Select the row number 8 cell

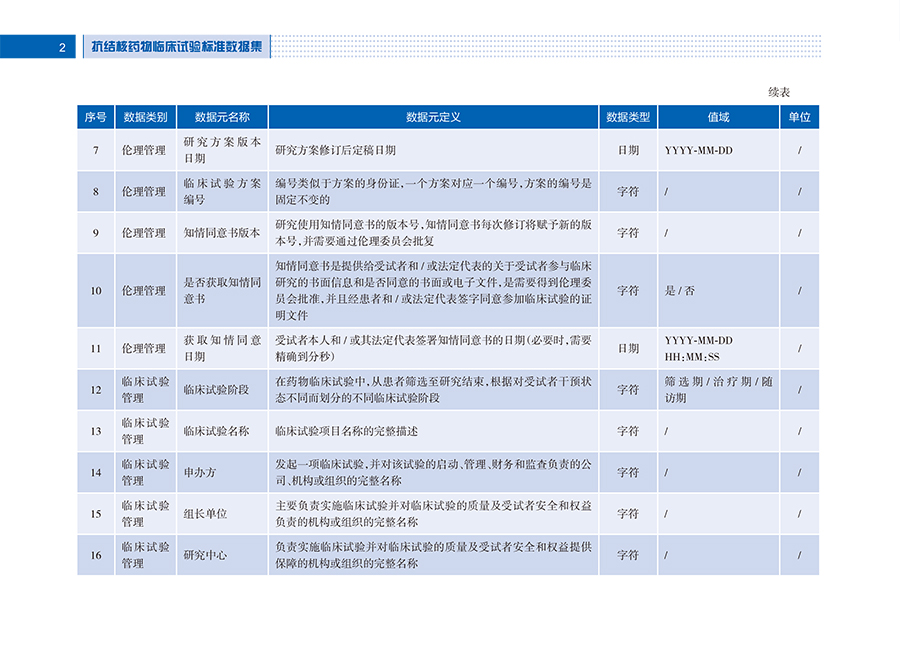pos(96,192)
